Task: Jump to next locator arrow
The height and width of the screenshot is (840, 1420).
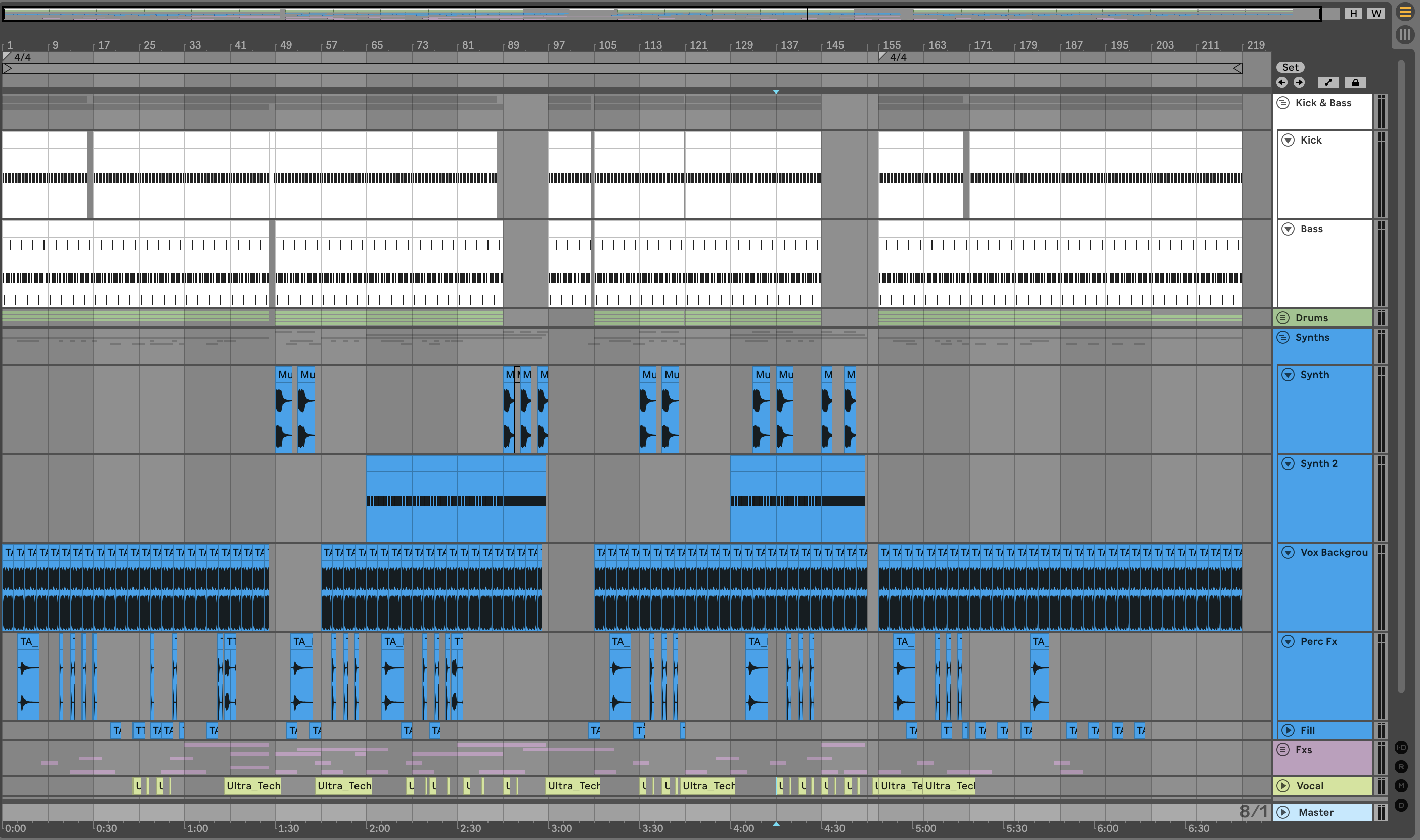Action: 1299,83
